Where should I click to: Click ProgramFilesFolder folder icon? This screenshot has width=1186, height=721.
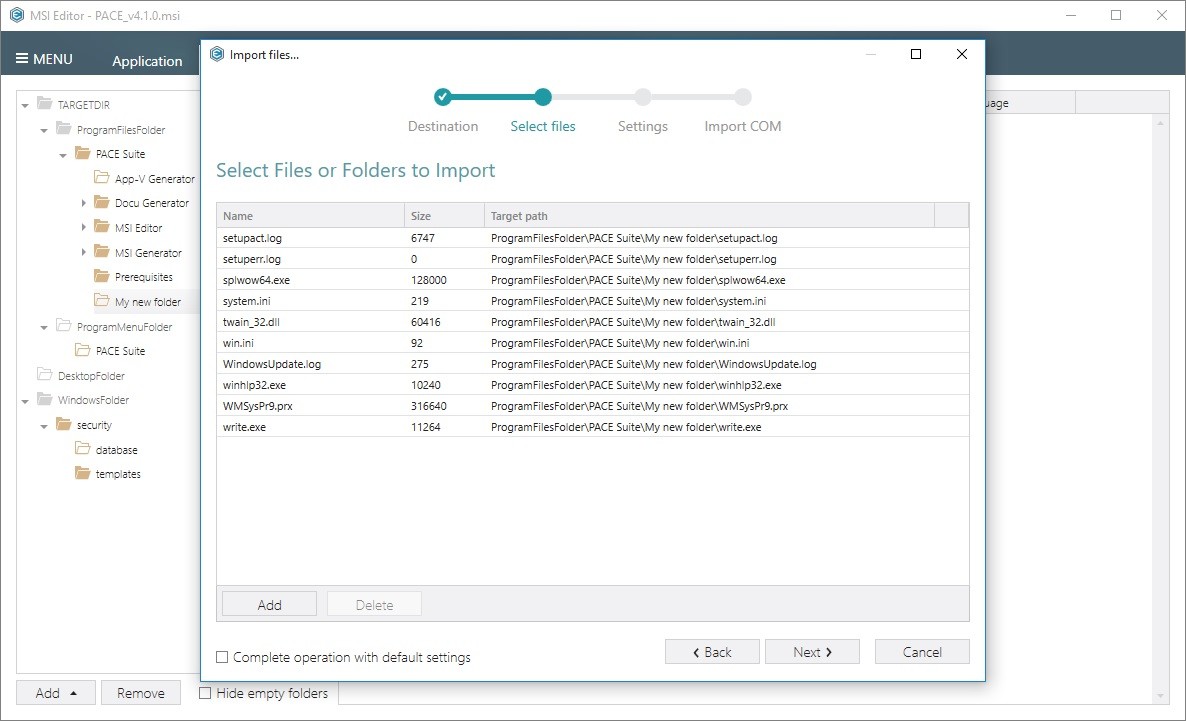(x=64, y=129)
